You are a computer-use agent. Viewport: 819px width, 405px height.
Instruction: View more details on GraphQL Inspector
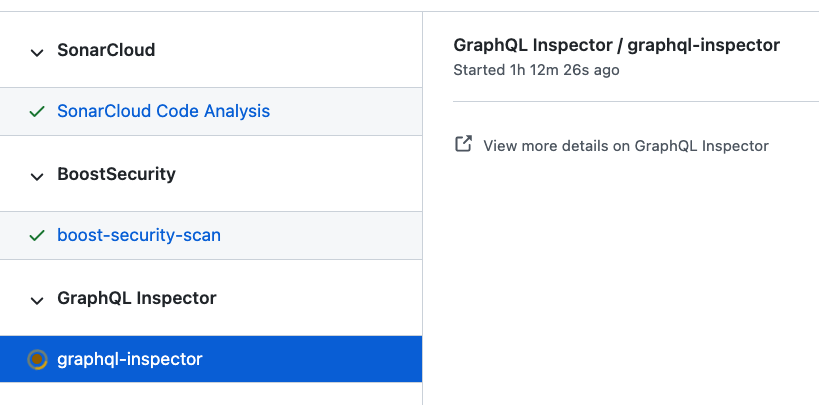point(625,146)
